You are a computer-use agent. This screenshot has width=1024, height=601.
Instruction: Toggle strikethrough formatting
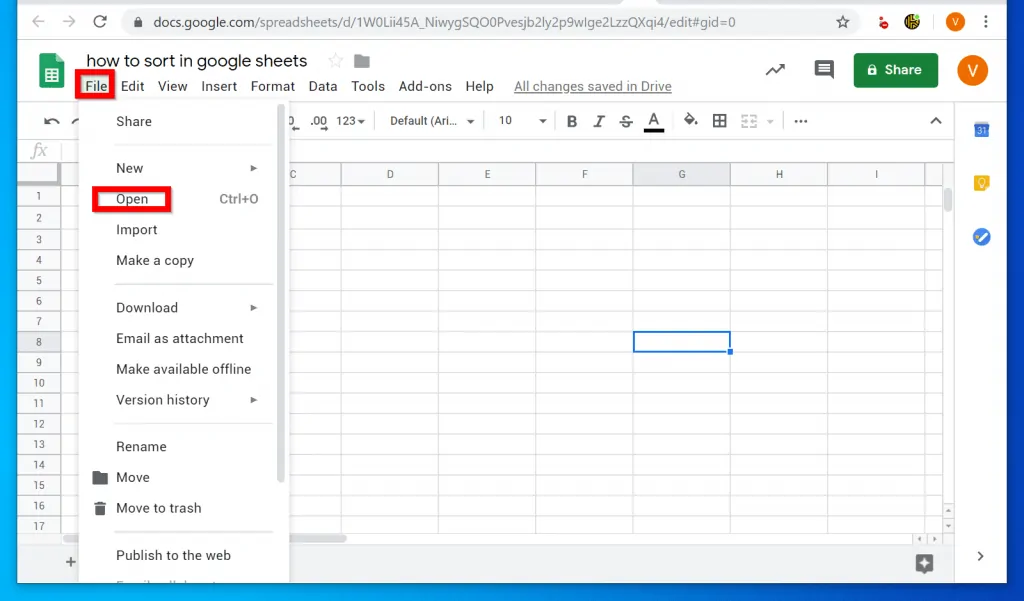pos(625,120)
